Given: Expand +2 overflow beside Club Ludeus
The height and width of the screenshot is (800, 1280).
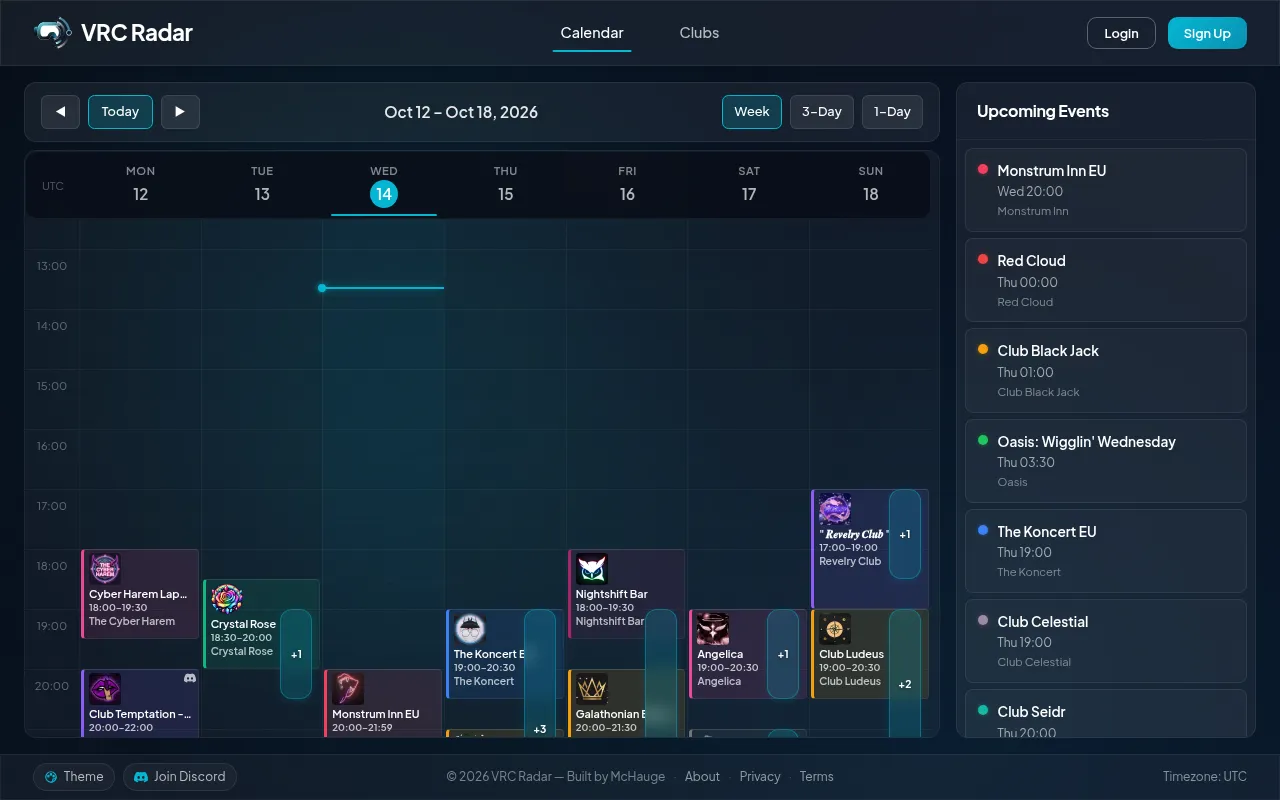Looking at the screenshot, I should click(905, 674).
